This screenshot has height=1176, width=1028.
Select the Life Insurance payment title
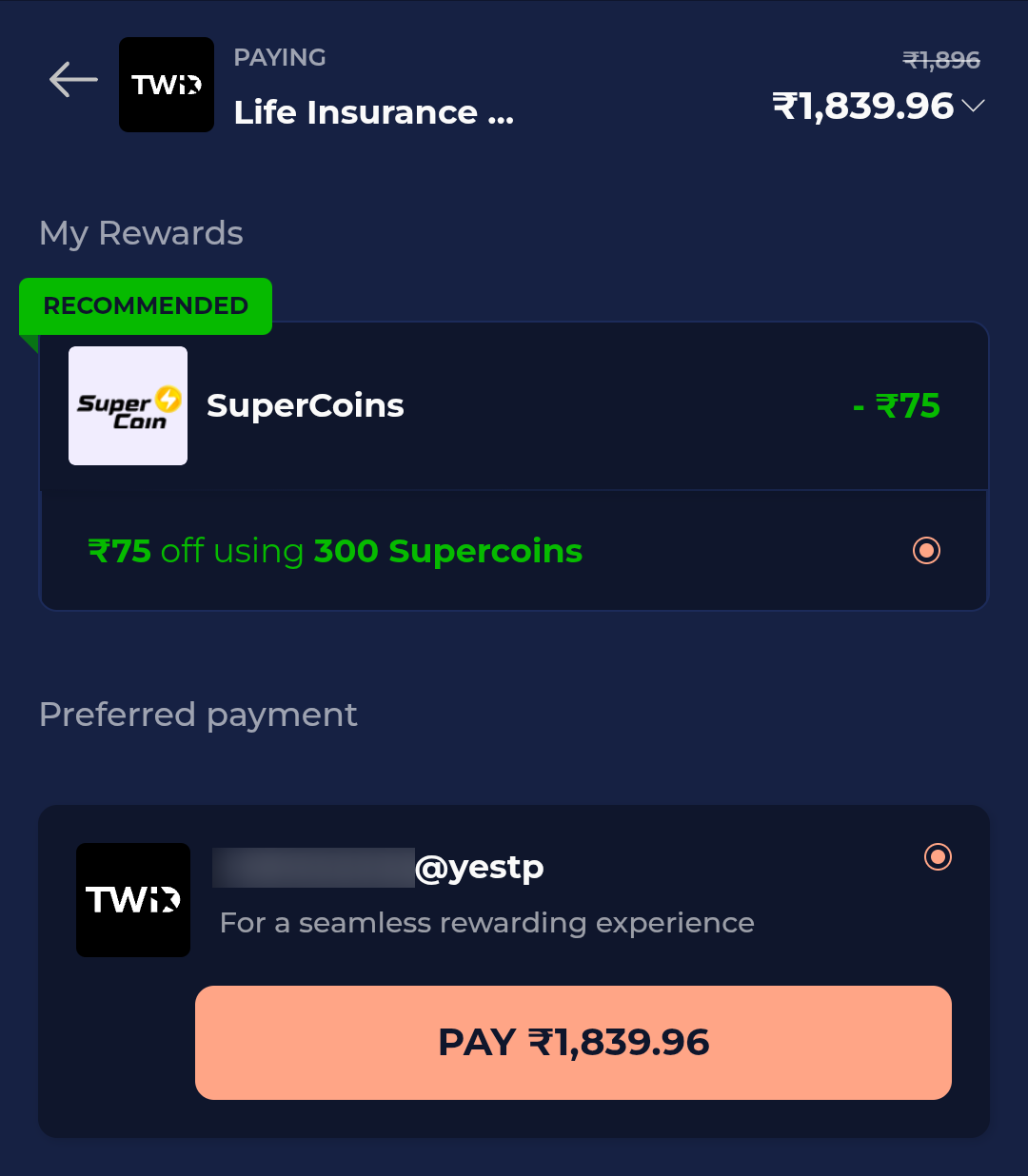372,111
